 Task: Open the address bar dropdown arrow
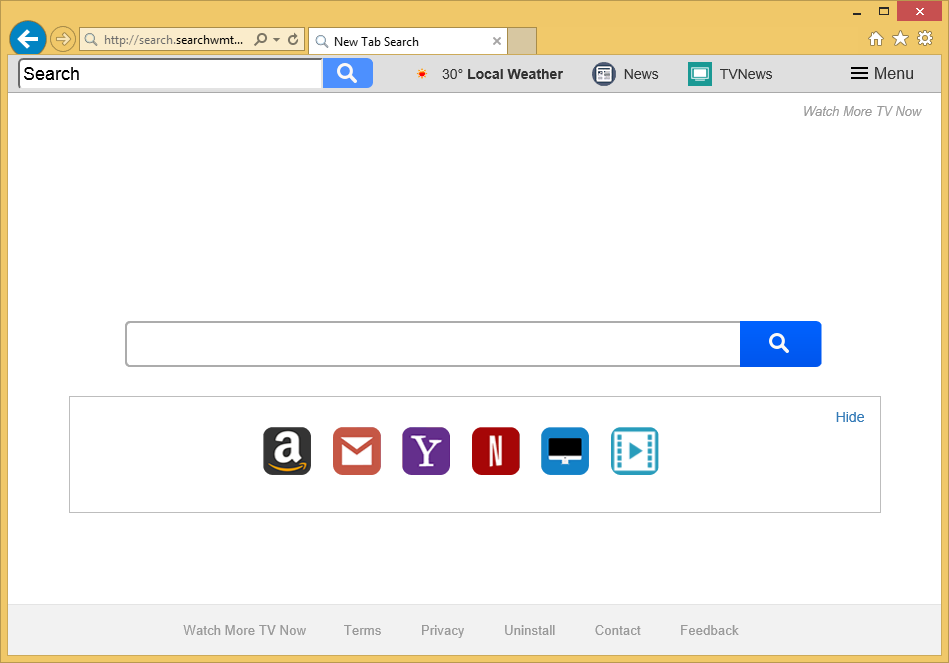pos(277,40)
